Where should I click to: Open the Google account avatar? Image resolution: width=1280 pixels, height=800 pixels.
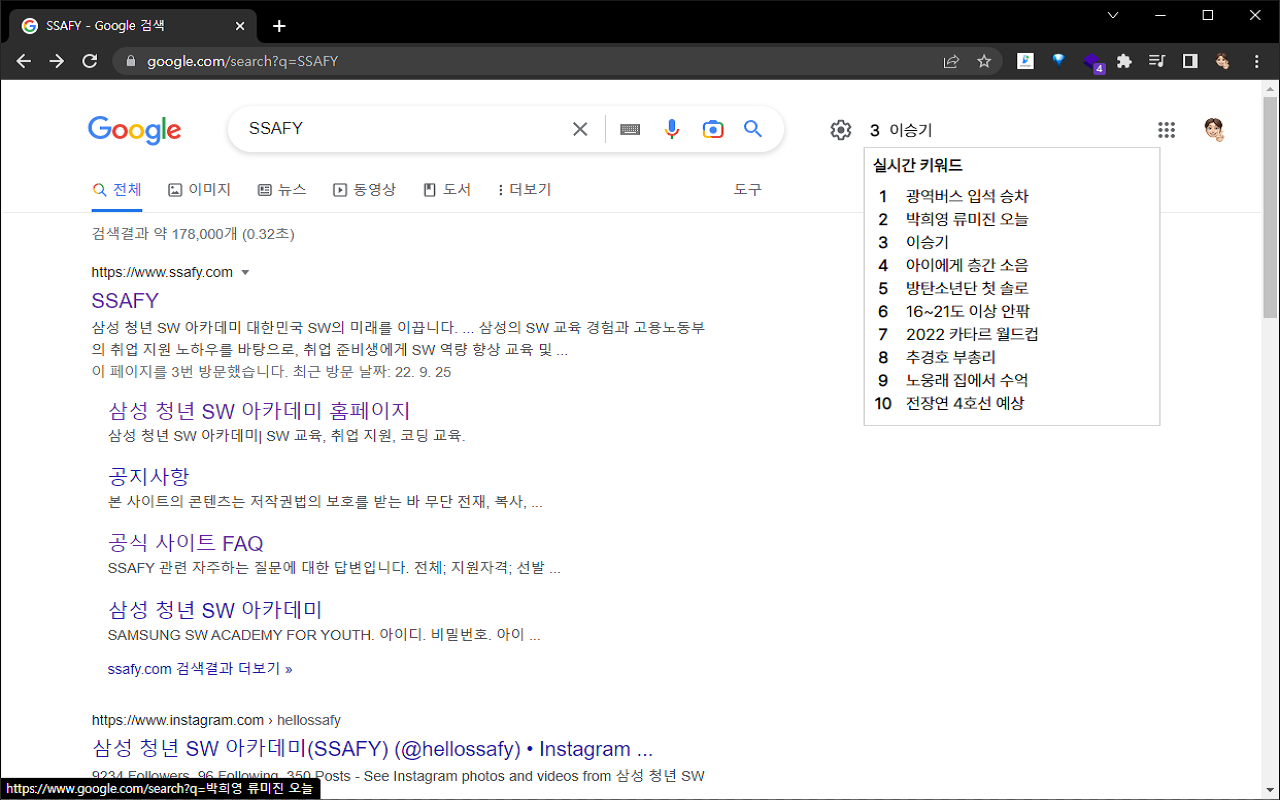(x=1214, y=130)
